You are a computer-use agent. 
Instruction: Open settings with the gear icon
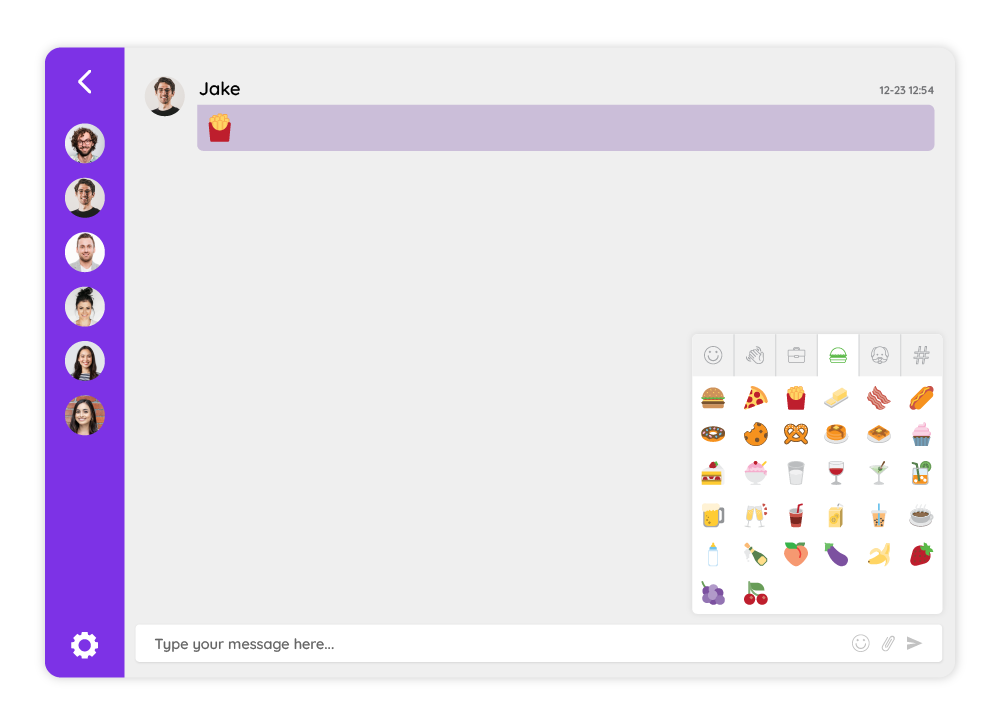tap(85, 645)
